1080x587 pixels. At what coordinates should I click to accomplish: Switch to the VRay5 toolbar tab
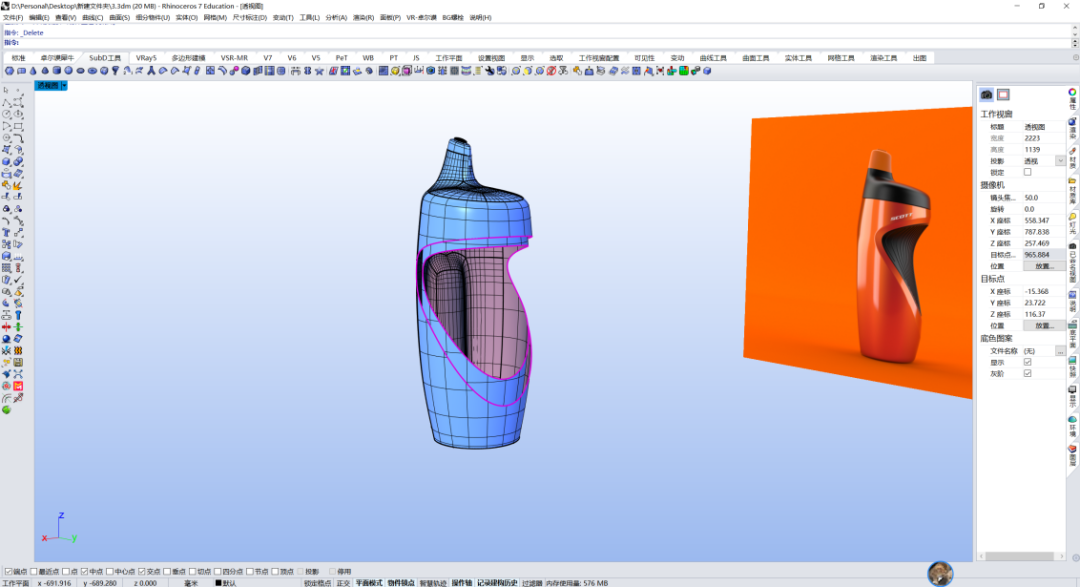point(146,58)
